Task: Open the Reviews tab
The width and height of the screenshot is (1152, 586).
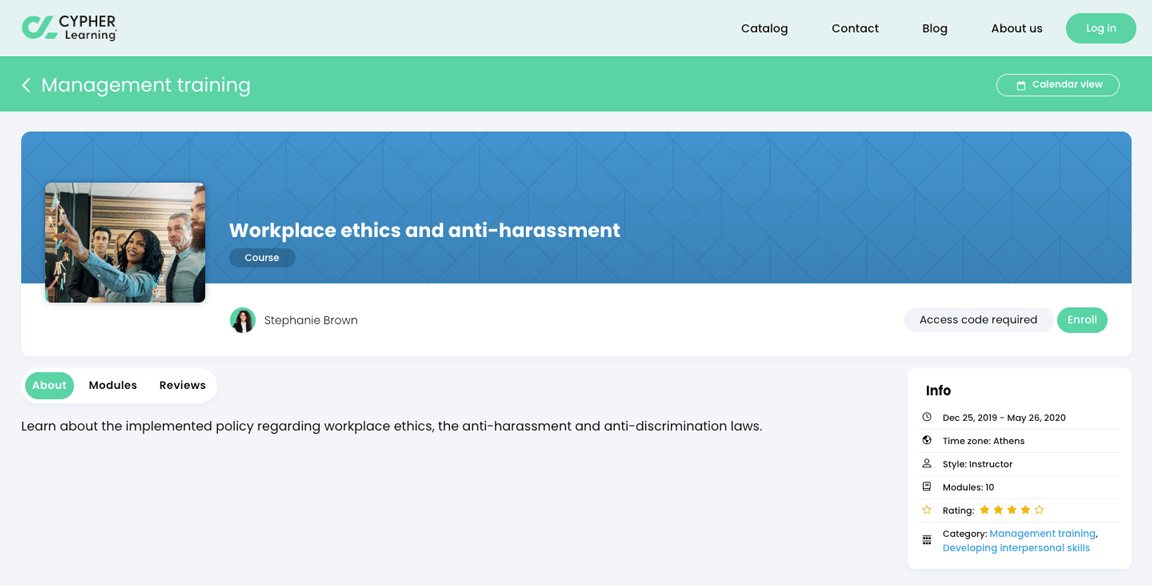Action: click(x=182, y=385)
